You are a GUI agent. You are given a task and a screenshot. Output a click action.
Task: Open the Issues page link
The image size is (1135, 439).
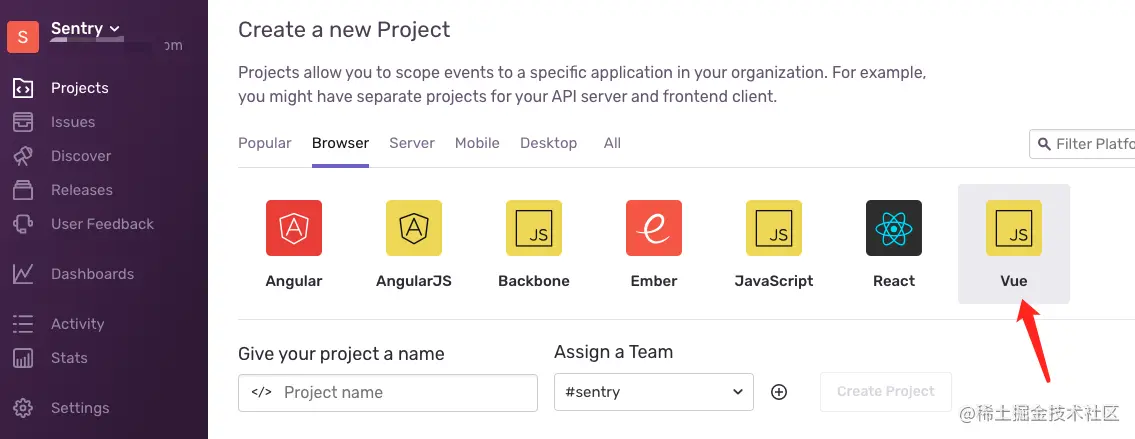pyautogui.click(x=73, y=122)
